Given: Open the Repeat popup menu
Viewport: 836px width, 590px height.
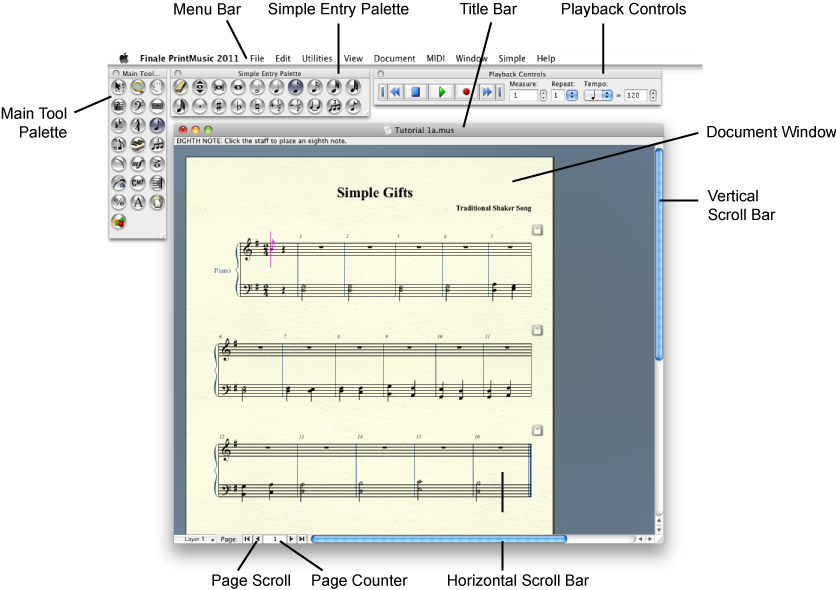Looking at the screenshot, I should tap(572, 95).
